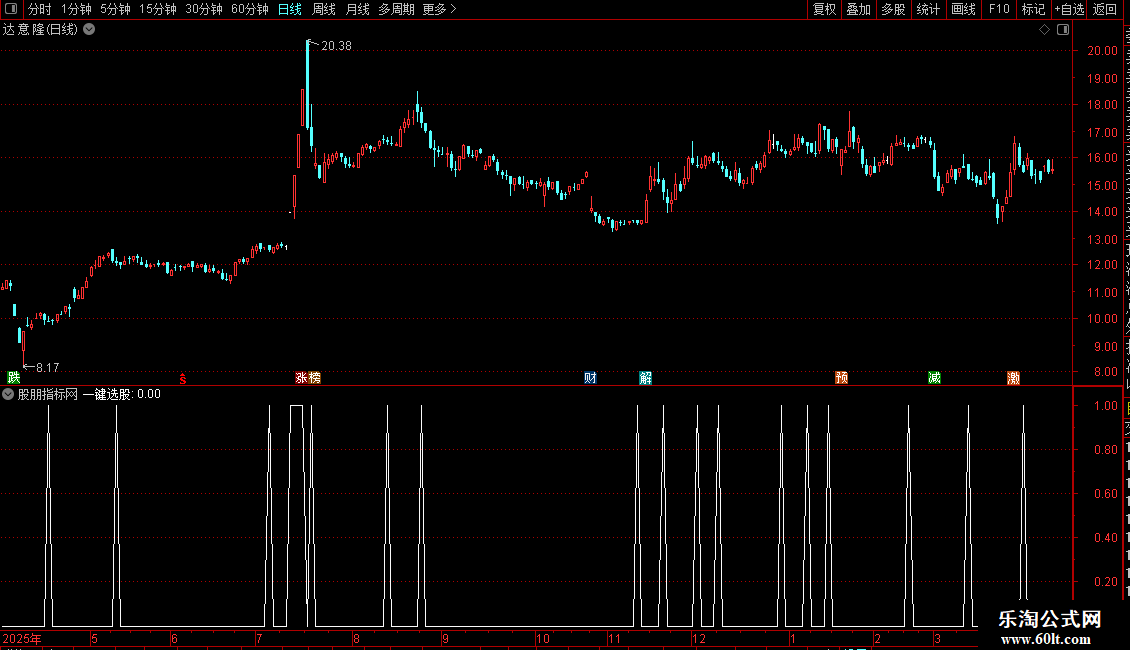The image size is (1130, 650).
Task: Click the 榜 event marker
Action: 314,378
